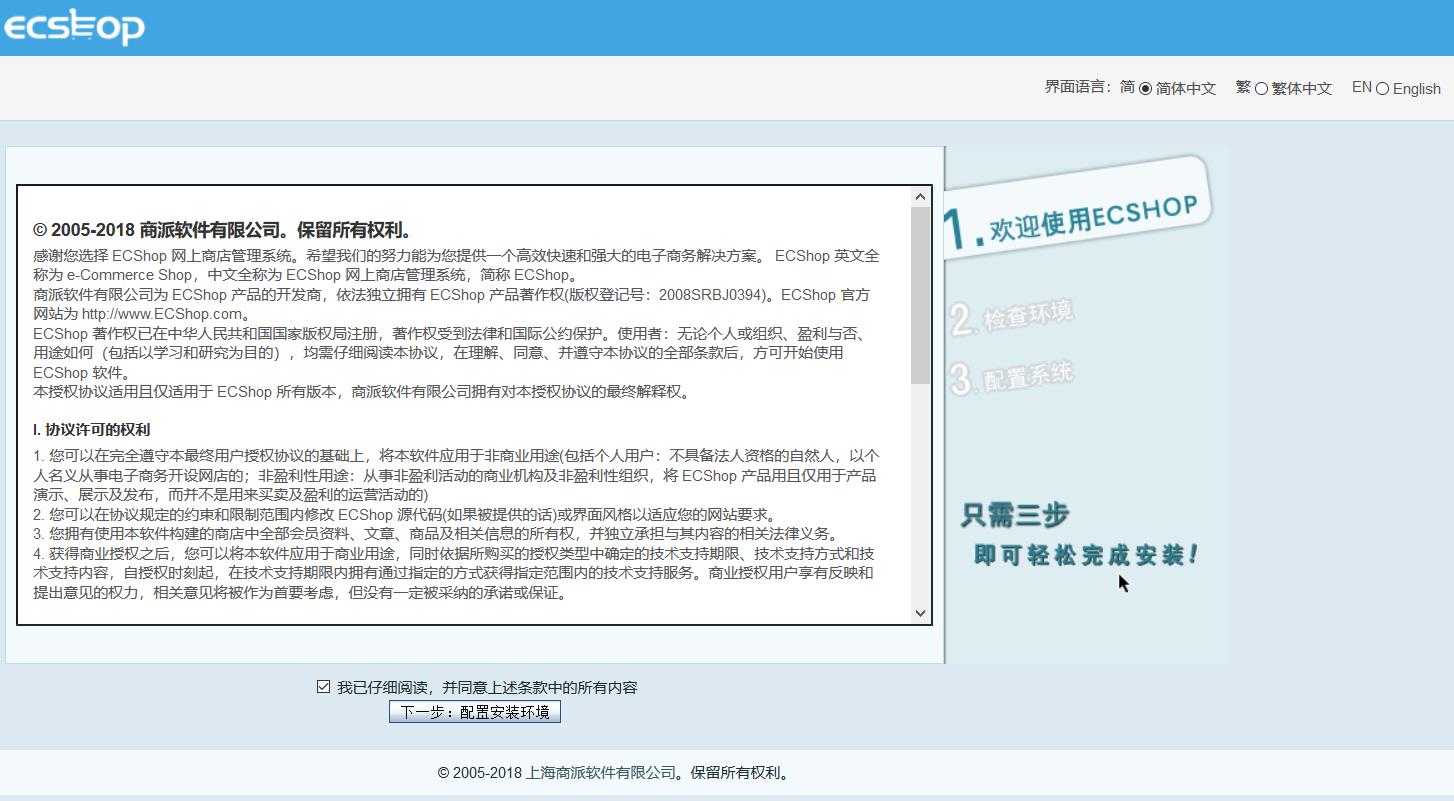Select 繁体中文 interface language radio
This screenshot has height=801, width=1454.
[x=1261, y=89]
